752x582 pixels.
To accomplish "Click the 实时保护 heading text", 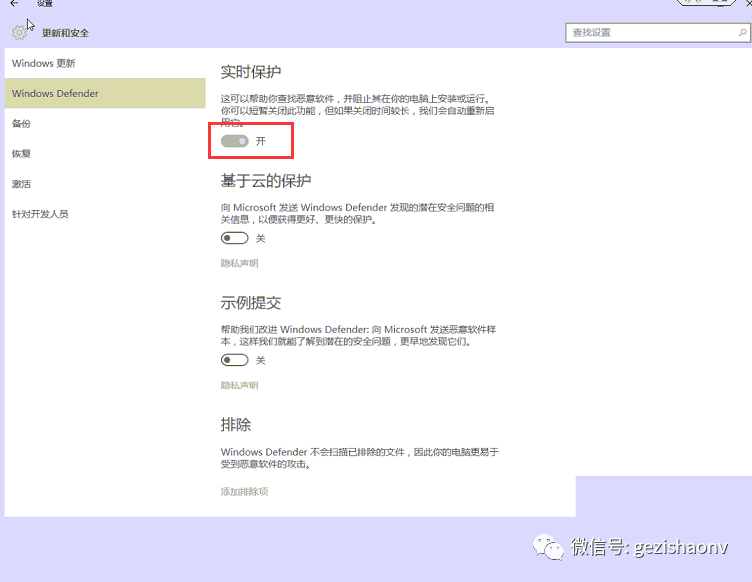I will tap(251, 72).
